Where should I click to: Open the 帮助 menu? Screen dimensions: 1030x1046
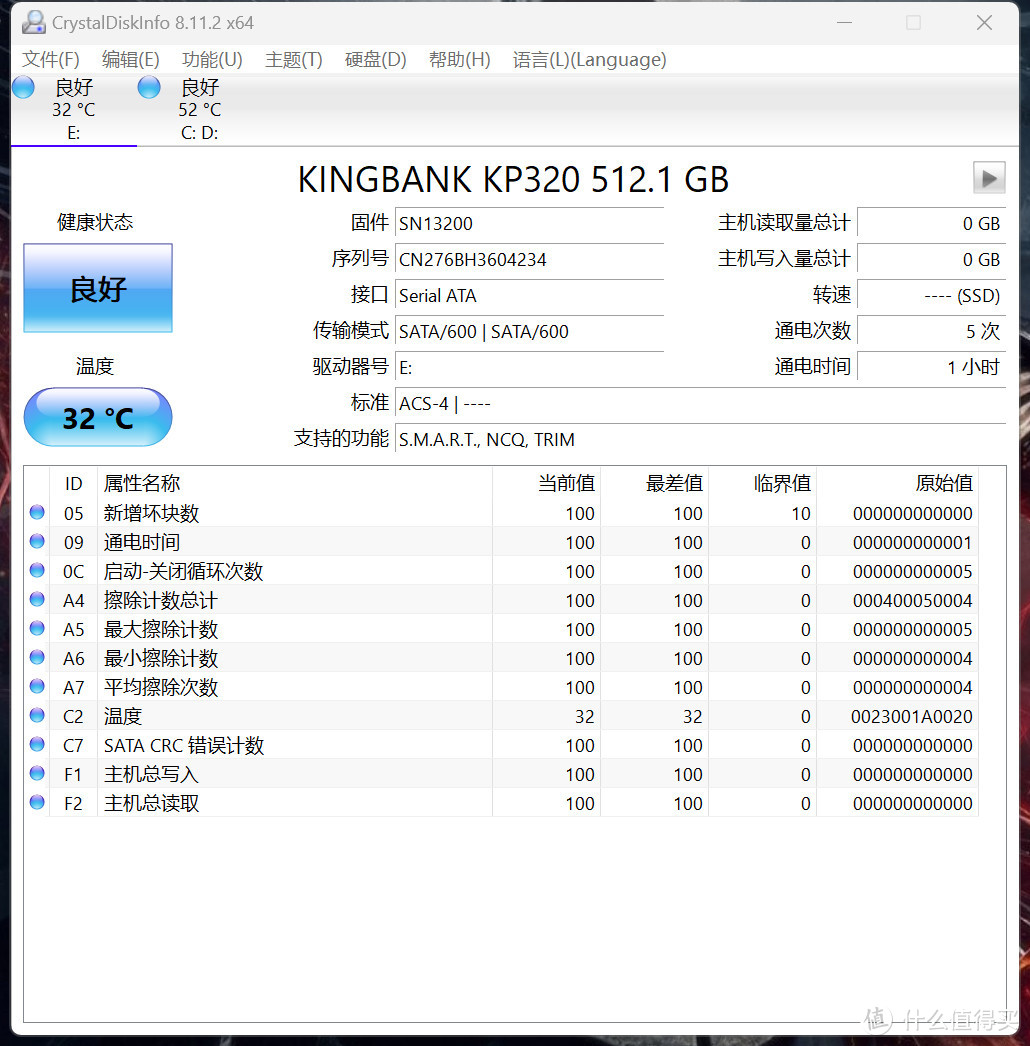pos(458,60)
